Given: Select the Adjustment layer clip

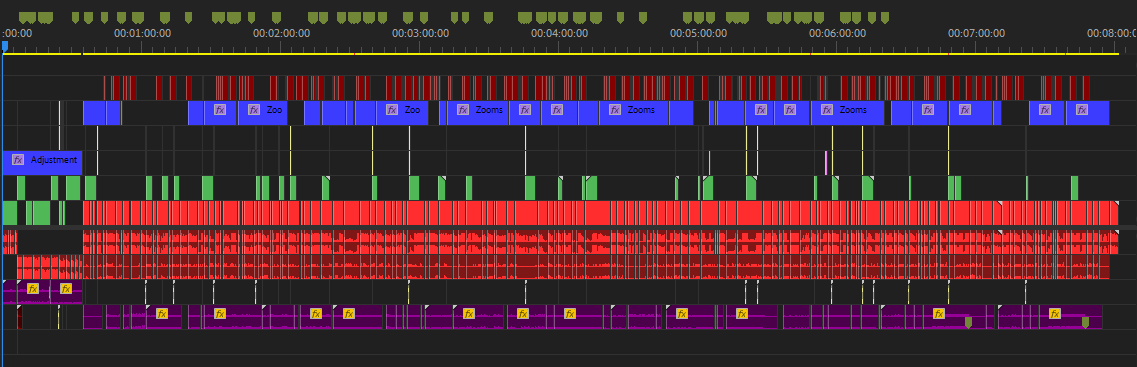Looking at the screenshot, I should [43, 162].
